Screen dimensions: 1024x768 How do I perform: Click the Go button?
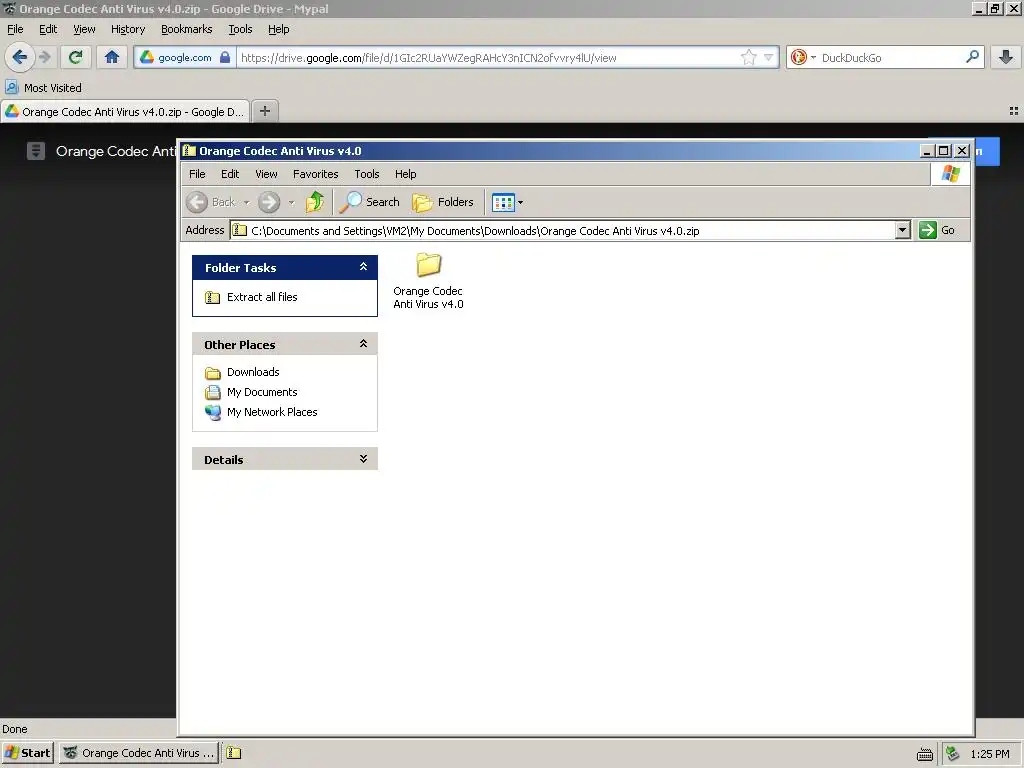coord(937,231)
